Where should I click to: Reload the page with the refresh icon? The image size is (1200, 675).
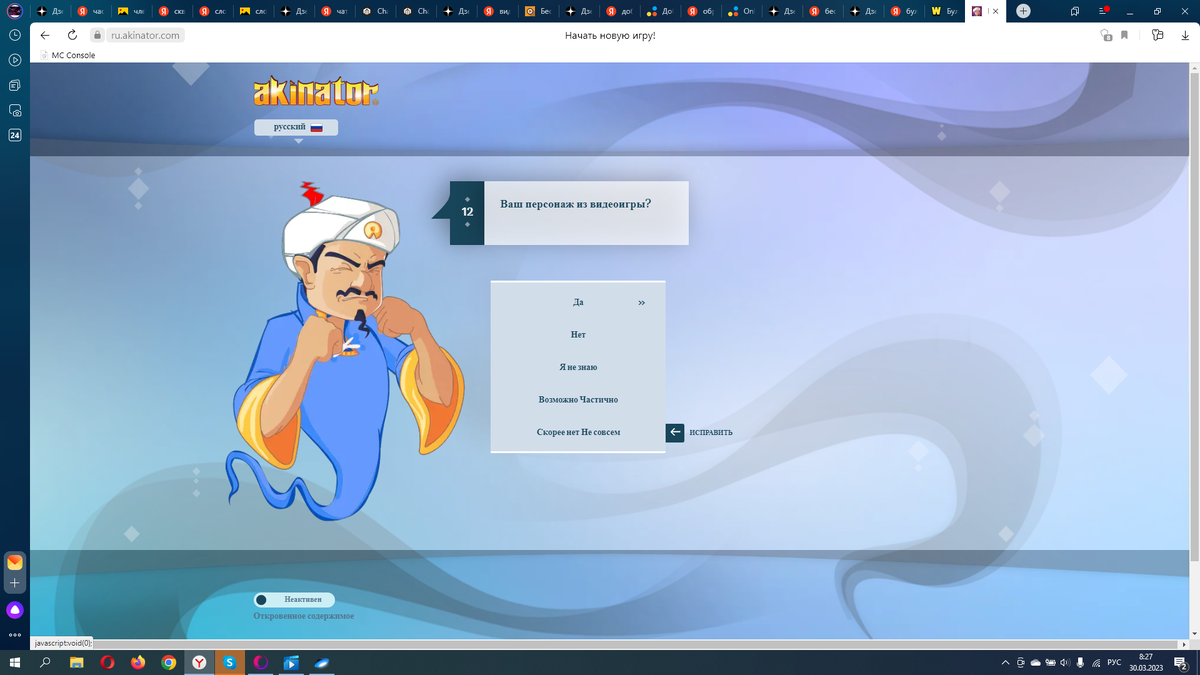72,35
